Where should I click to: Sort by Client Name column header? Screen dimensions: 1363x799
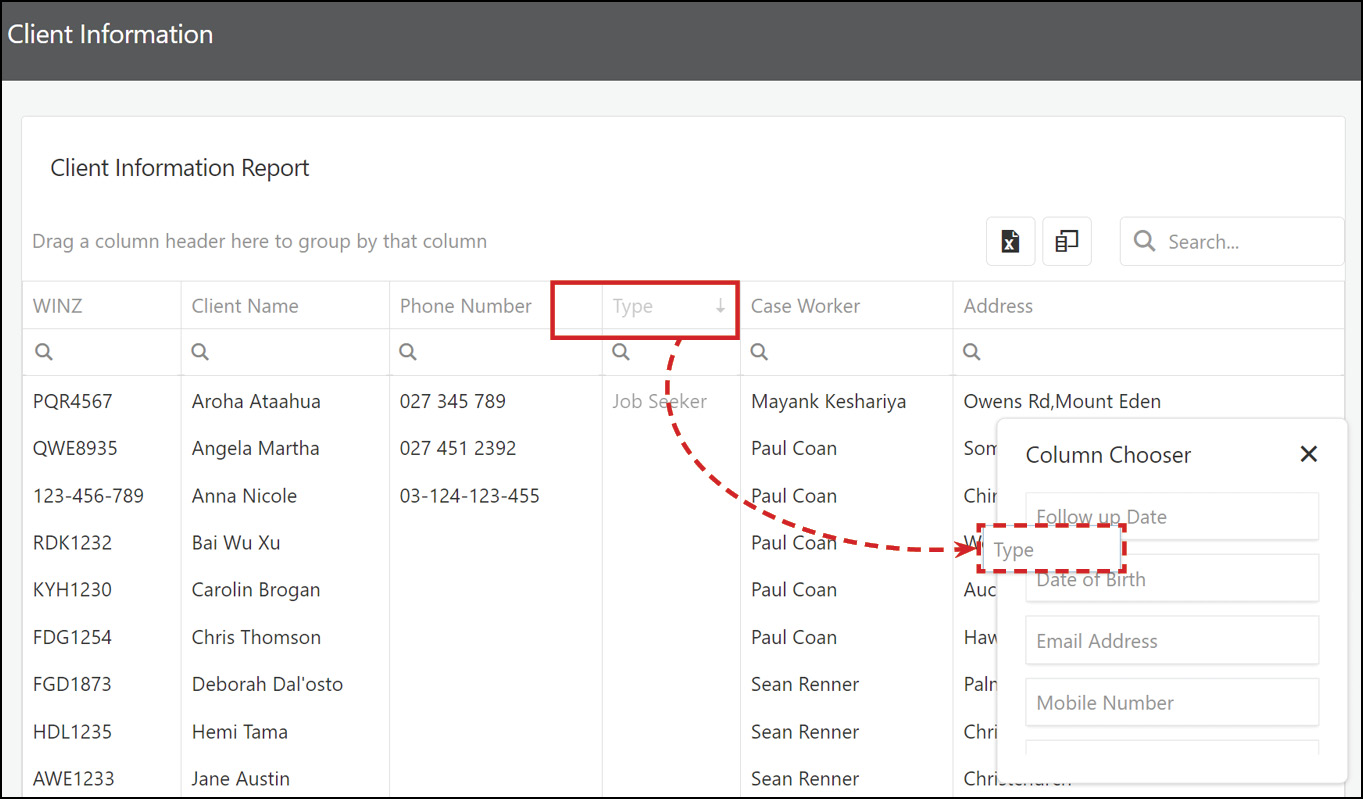click(x=285, y=306)
